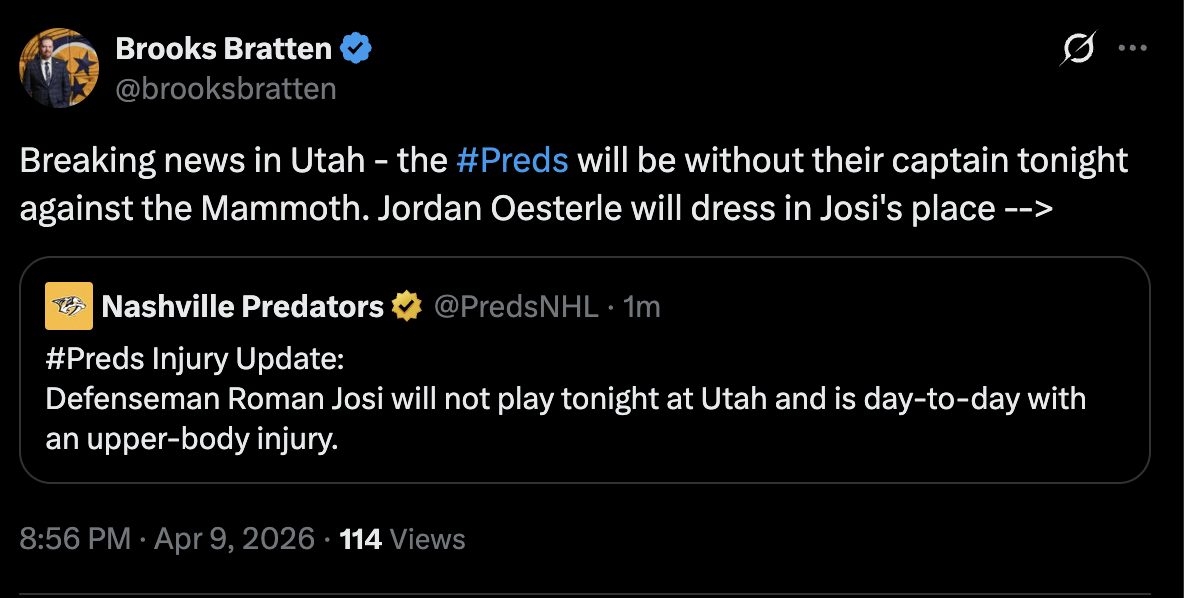Click the 1m timestamp on the quoted post

641,306
